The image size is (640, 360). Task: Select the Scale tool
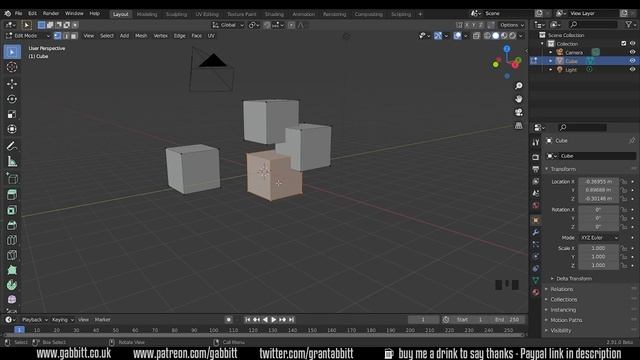(x=12, y=114)
